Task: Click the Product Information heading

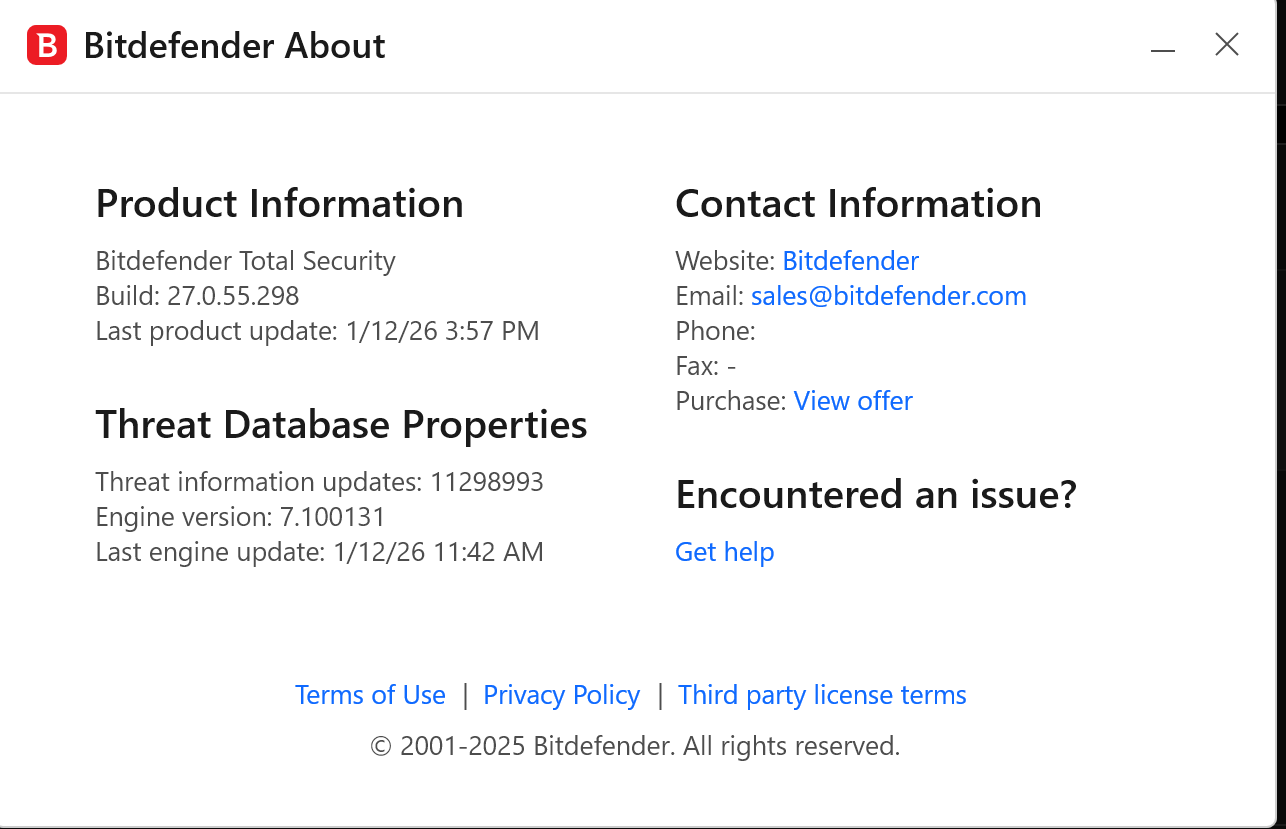Action: coord(279,204)
